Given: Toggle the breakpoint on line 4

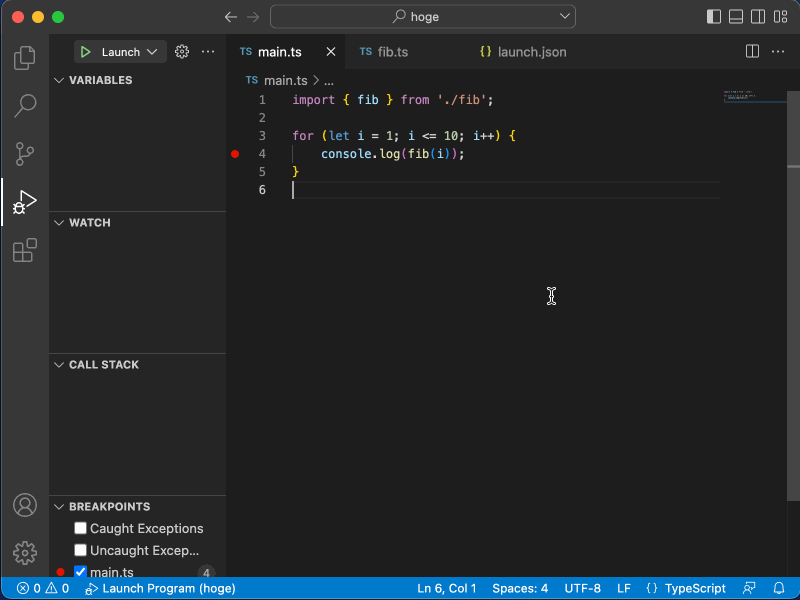Looking at the screenshot, I should [235, 154].
